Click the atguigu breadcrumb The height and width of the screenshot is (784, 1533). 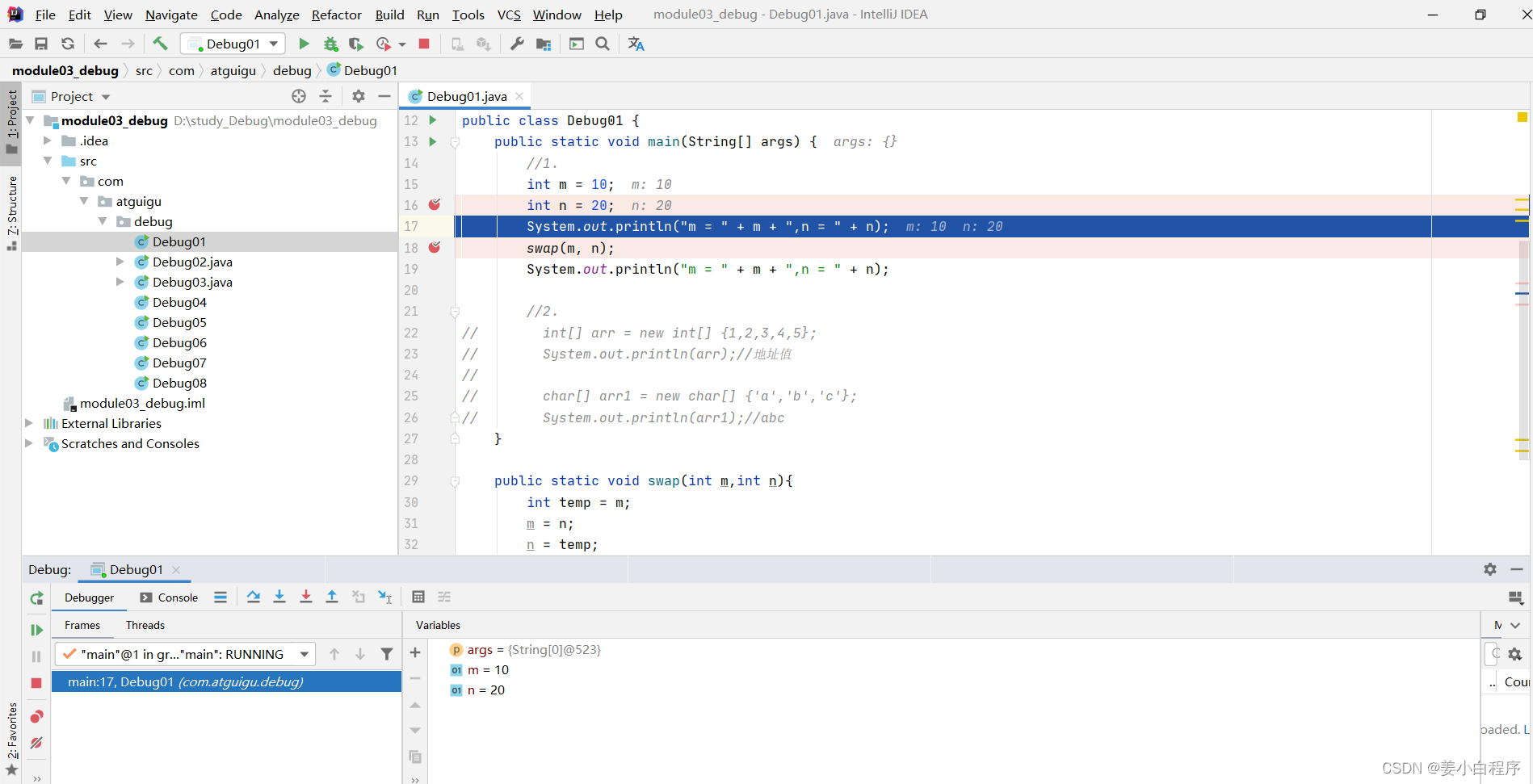pyautogui.click(x=233, y=70)
